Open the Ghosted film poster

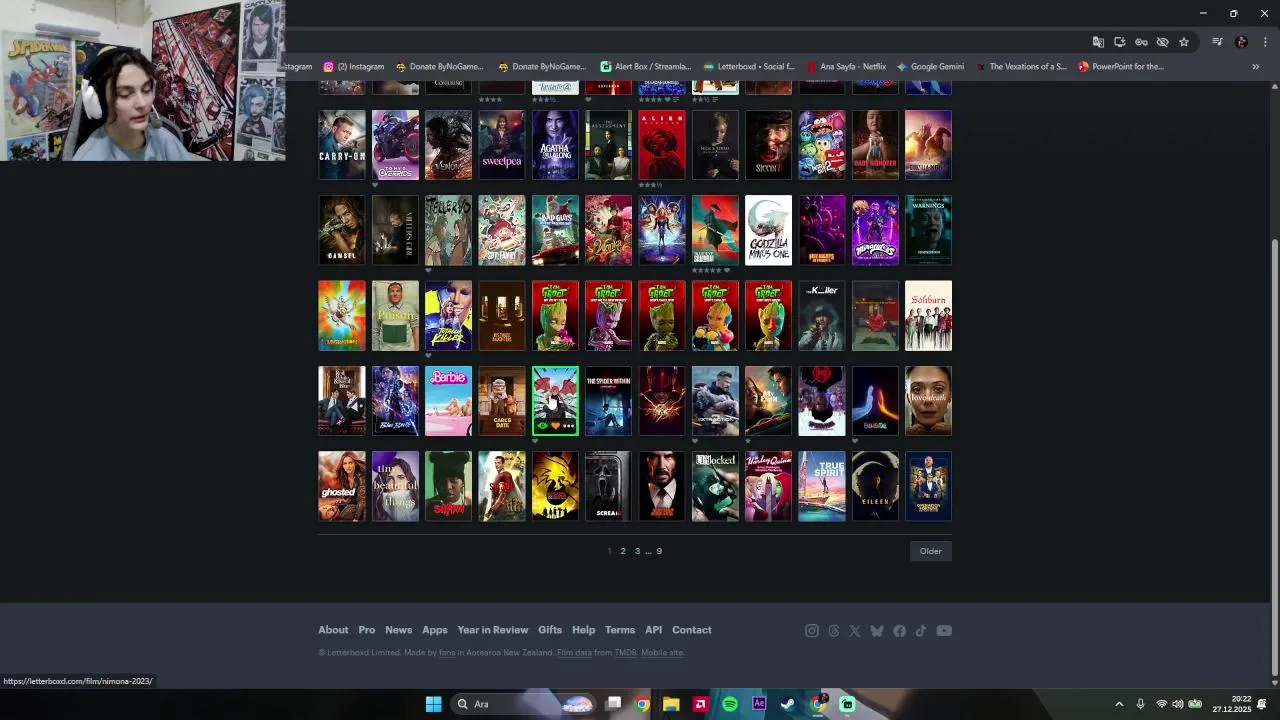[342, 486]
